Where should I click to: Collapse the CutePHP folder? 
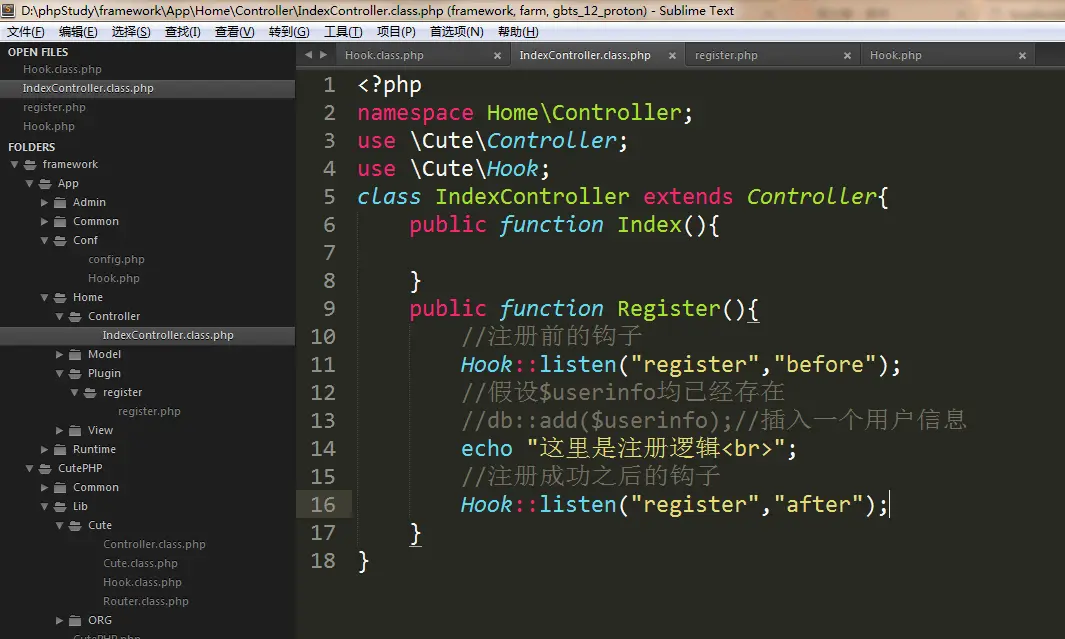29,469
